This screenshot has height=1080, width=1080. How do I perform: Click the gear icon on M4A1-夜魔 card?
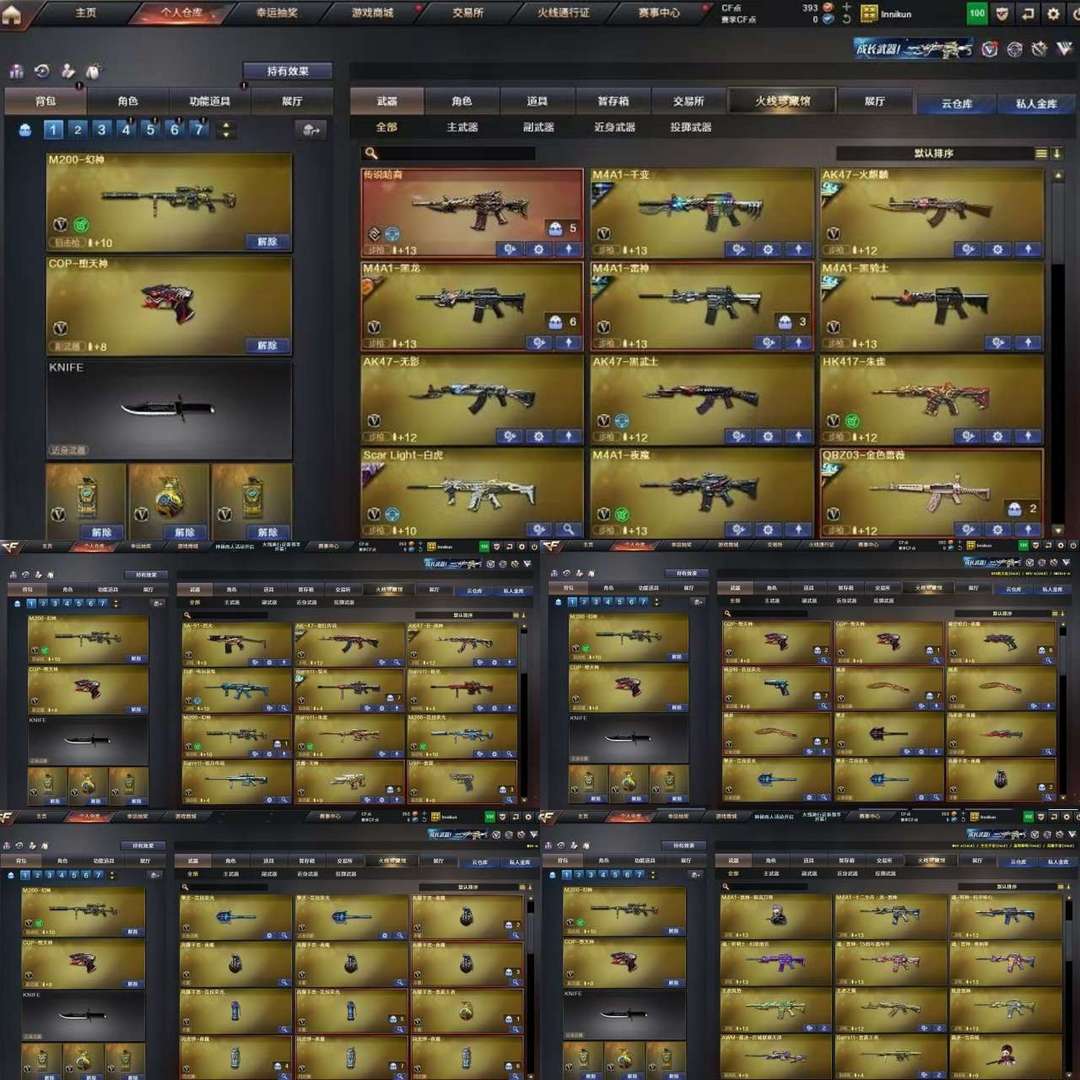click(768, 530)
